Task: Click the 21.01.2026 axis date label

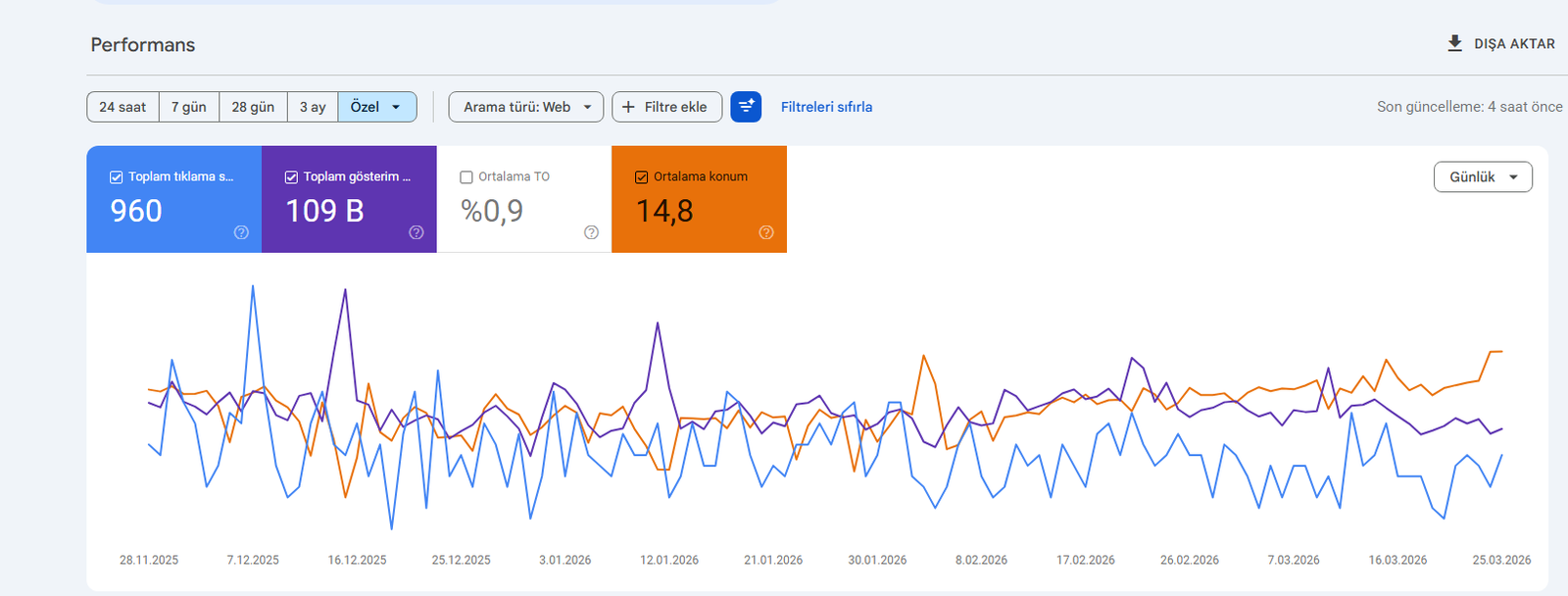Action: pyautogui.click(x=773, y=560)
